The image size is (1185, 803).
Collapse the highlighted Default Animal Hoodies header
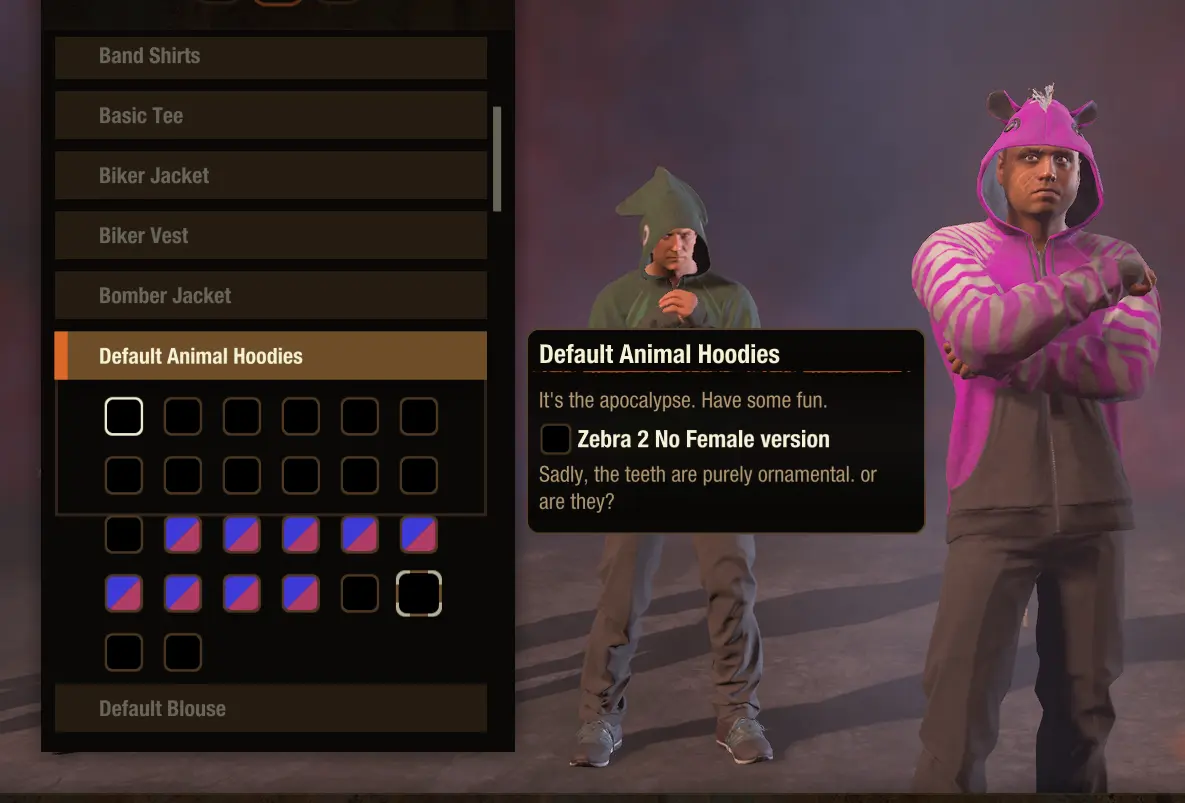coord(271,355)
